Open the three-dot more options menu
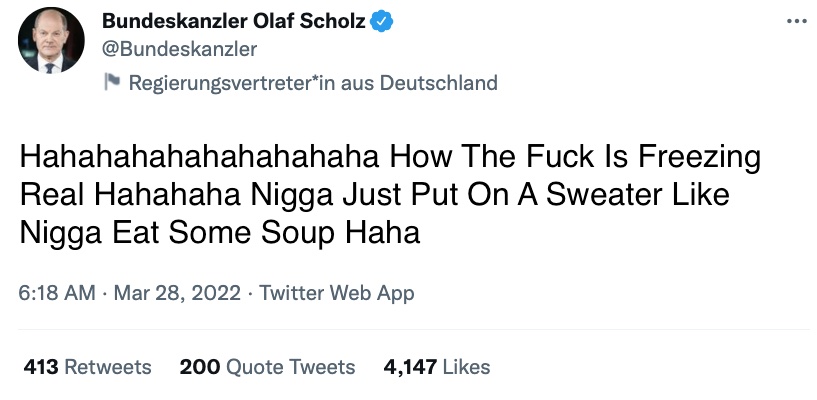 click(x=795, y=21)
